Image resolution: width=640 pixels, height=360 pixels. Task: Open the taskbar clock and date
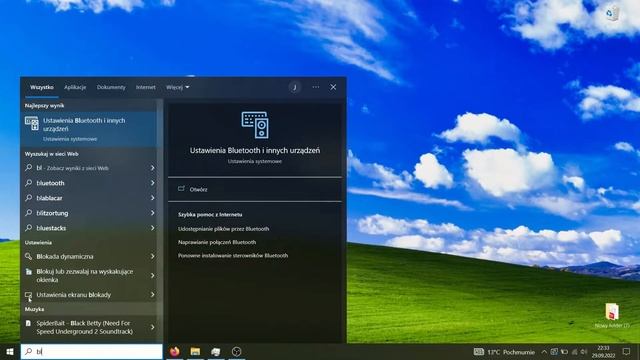point(604,351)
